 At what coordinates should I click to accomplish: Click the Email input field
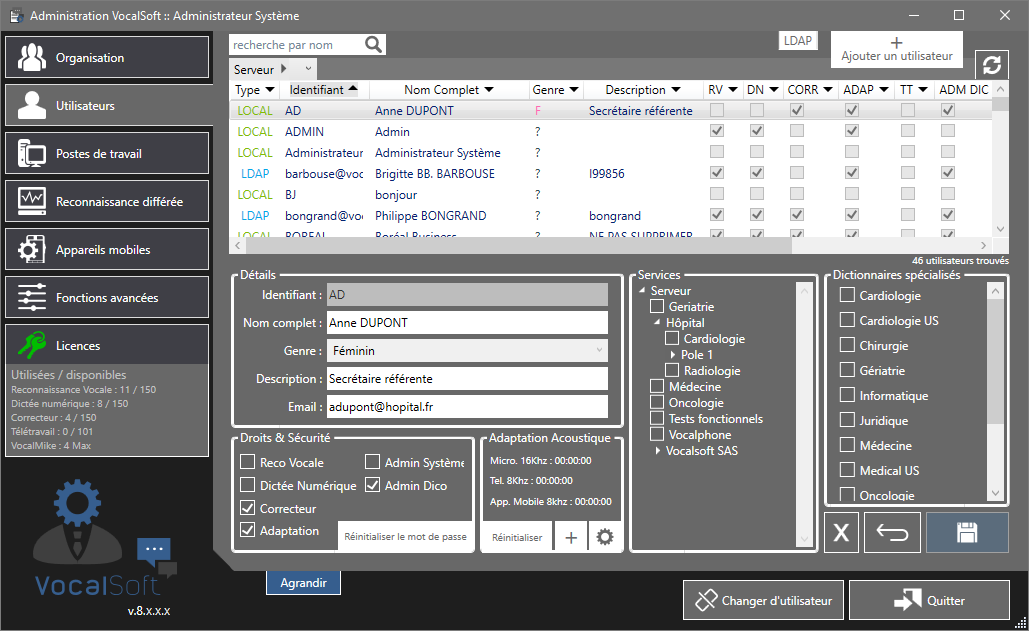pyautogui.click(x=467, y=407)
